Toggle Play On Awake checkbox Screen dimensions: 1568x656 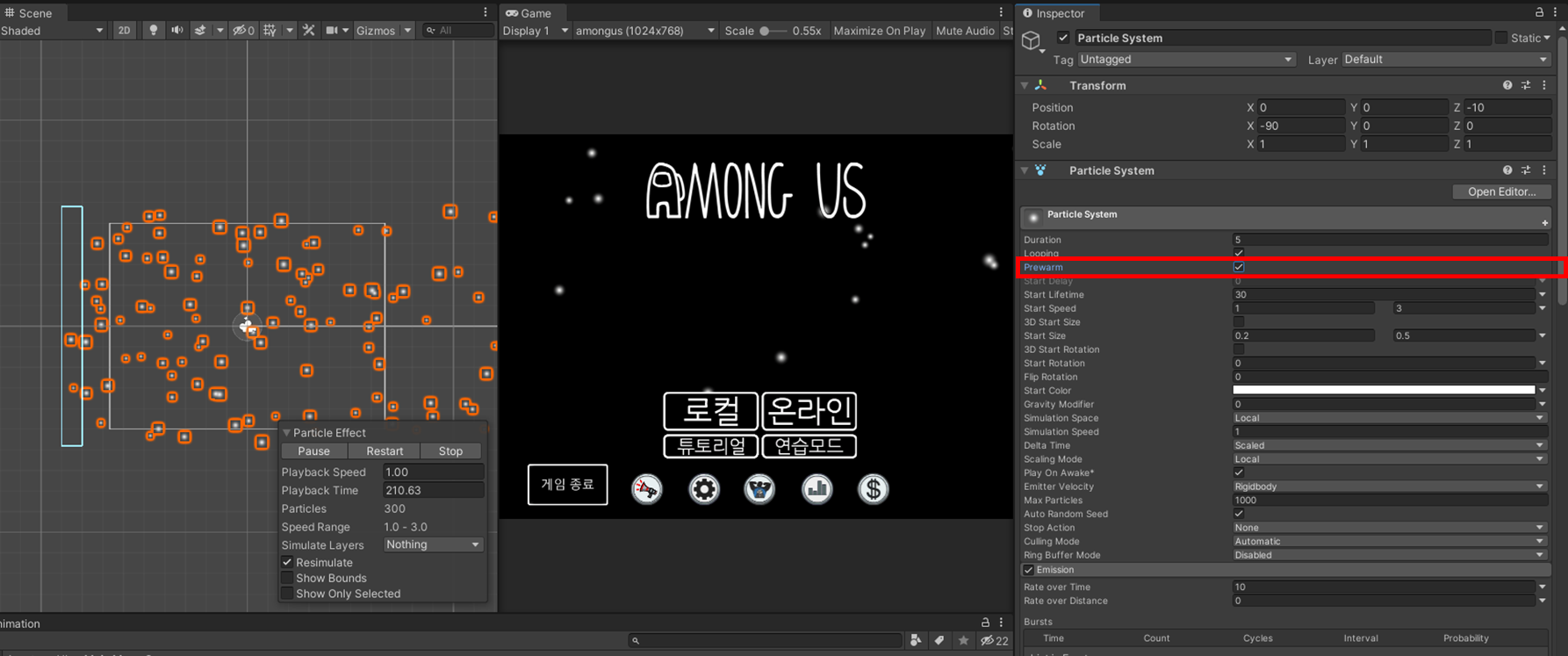point(1239,472)
